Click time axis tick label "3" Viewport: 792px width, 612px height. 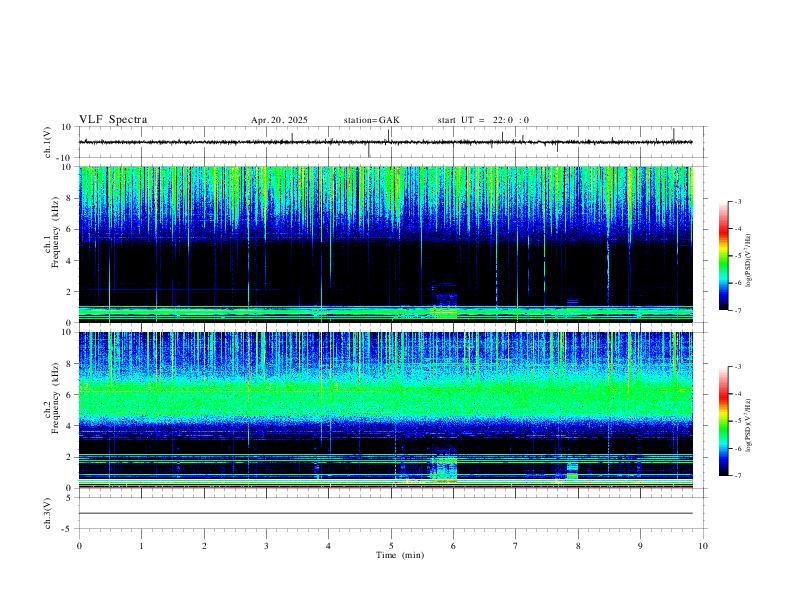(266, 546)
